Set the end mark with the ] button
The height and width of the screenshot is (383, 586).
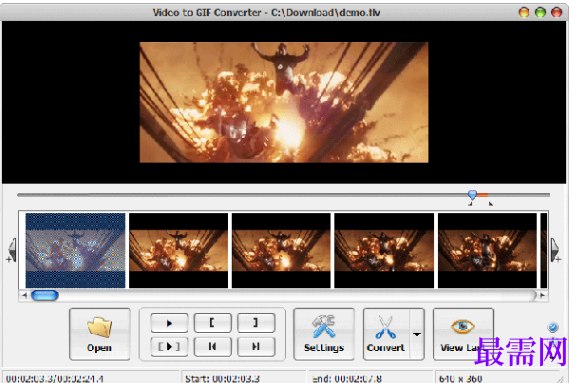pos(256,323)
